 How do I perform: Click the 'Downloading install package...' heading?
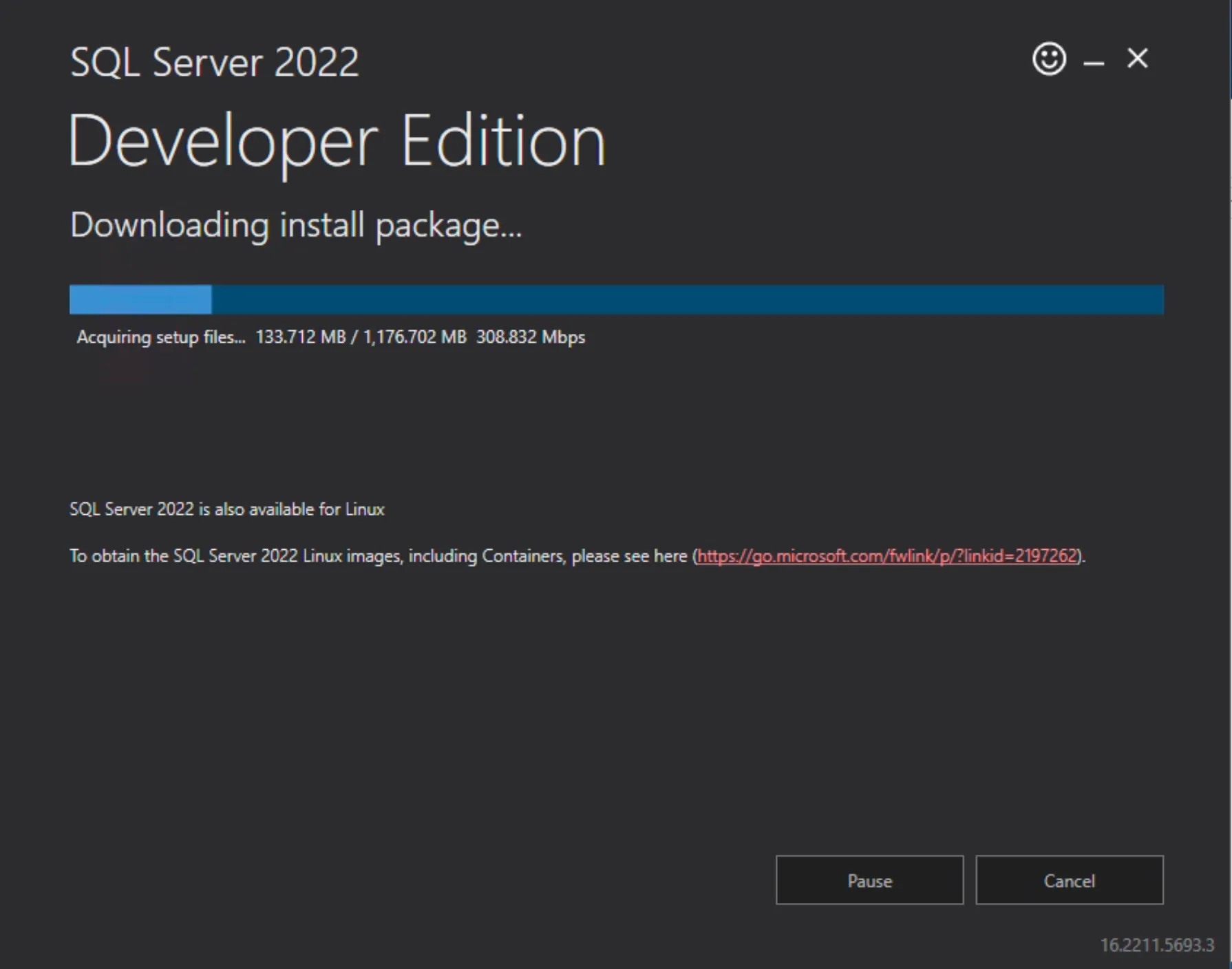coord(296,226)
